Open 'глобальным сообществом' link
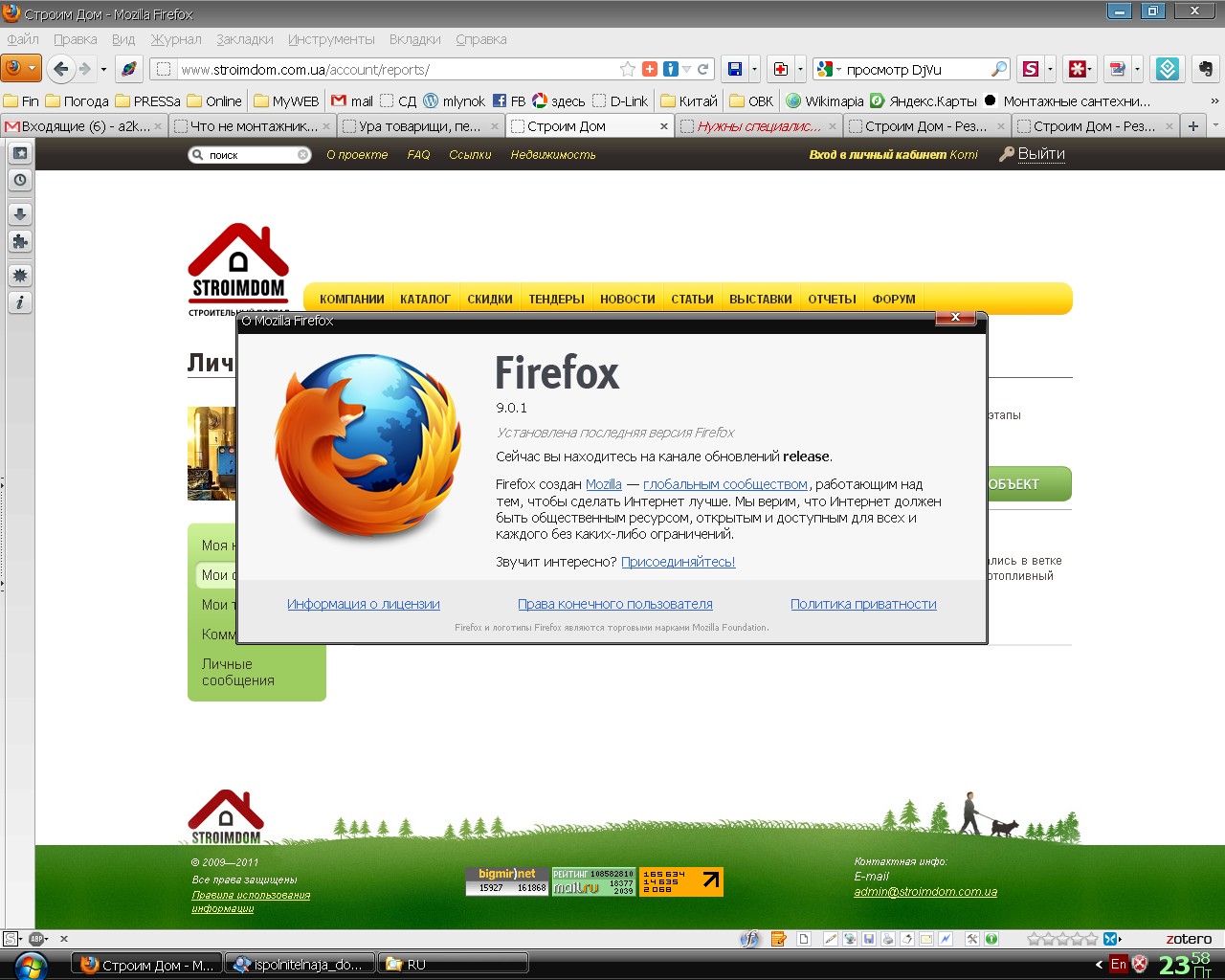Viewport: 1225px width, 980px height. pyautogui.click(x=725, y=484)
